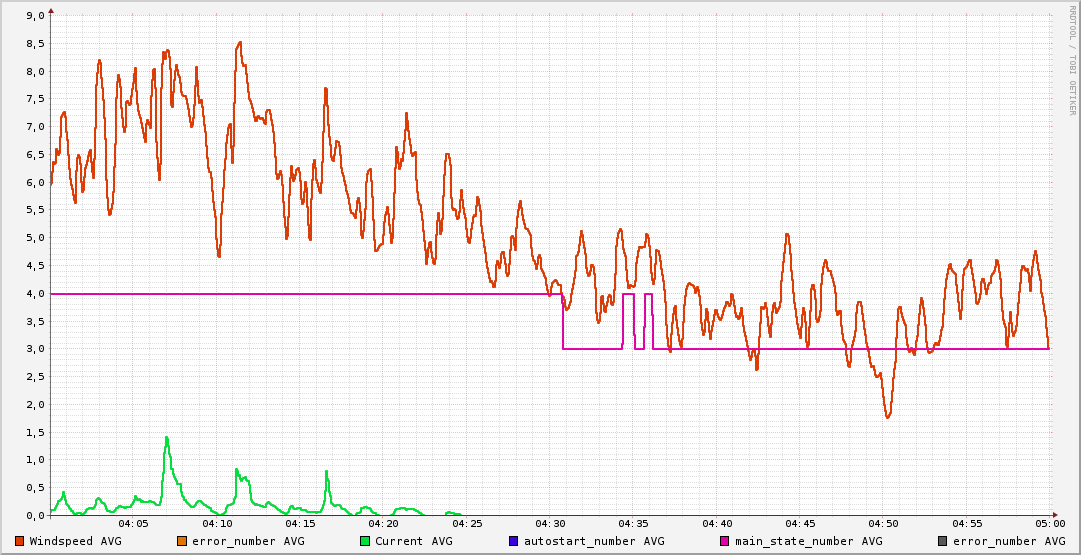Click the green Current legend swatch

pos(365,541)
